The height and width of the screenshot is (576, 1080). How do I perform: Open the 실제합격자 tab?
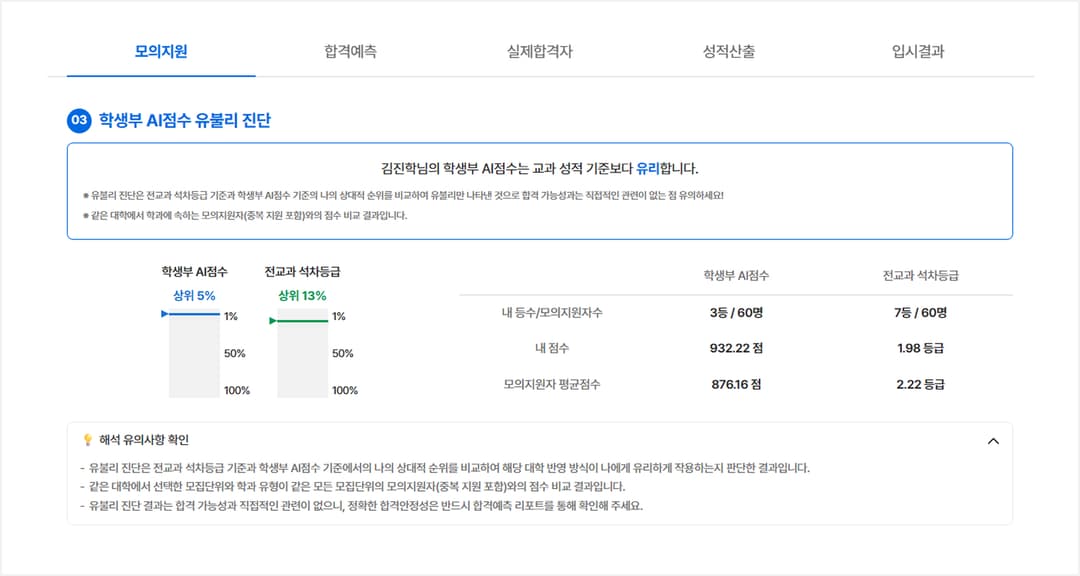click(x=539, y=52)
